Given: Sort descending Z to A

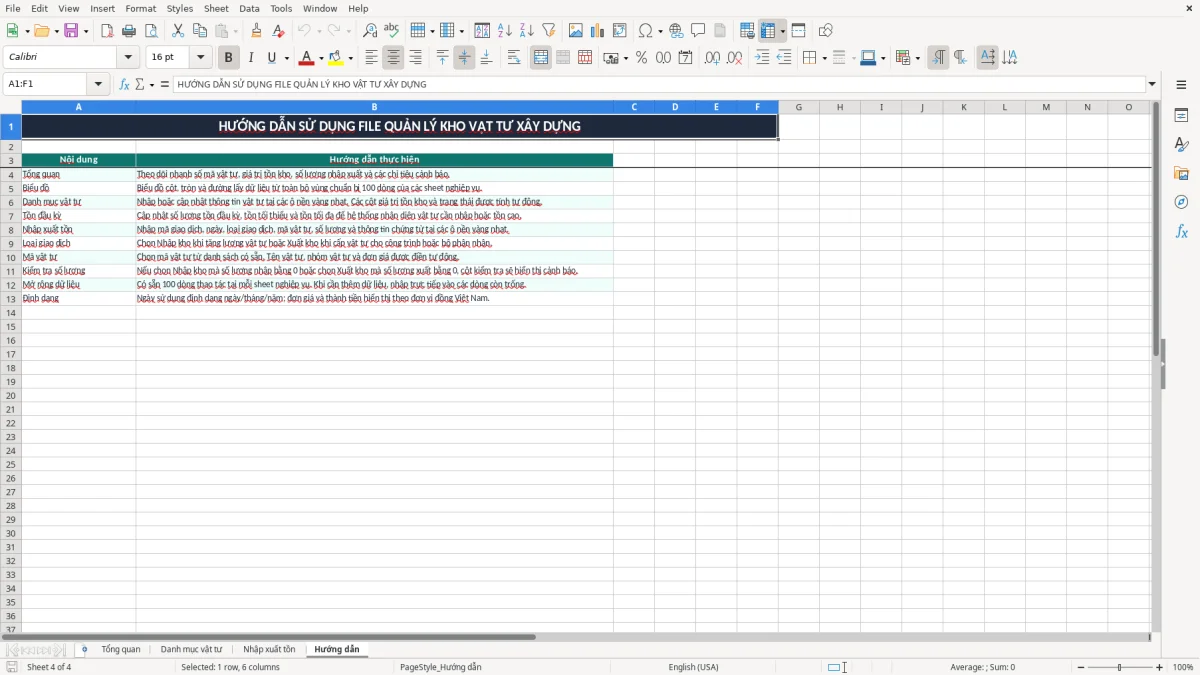Looking at the screenshot, I should pyautogui.click(x=526, y=31).
